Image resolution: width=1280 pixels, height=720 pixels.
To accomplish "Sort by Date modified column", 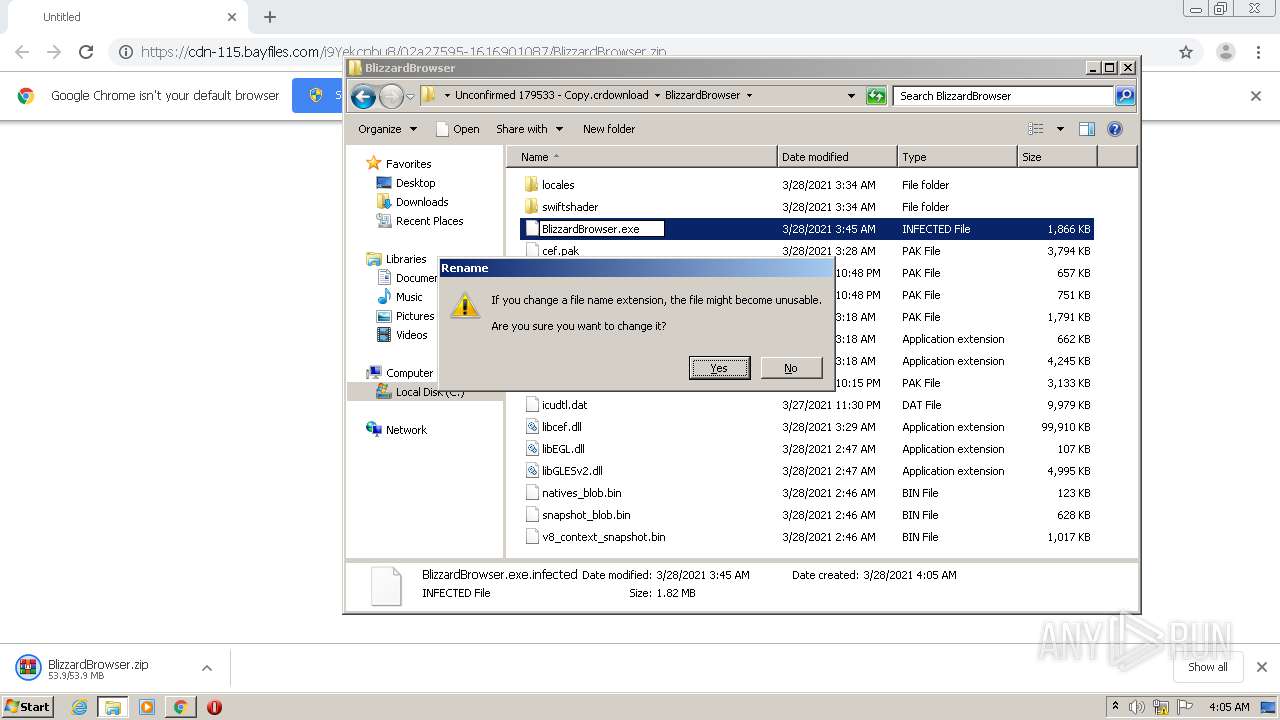I will (837, 157).
